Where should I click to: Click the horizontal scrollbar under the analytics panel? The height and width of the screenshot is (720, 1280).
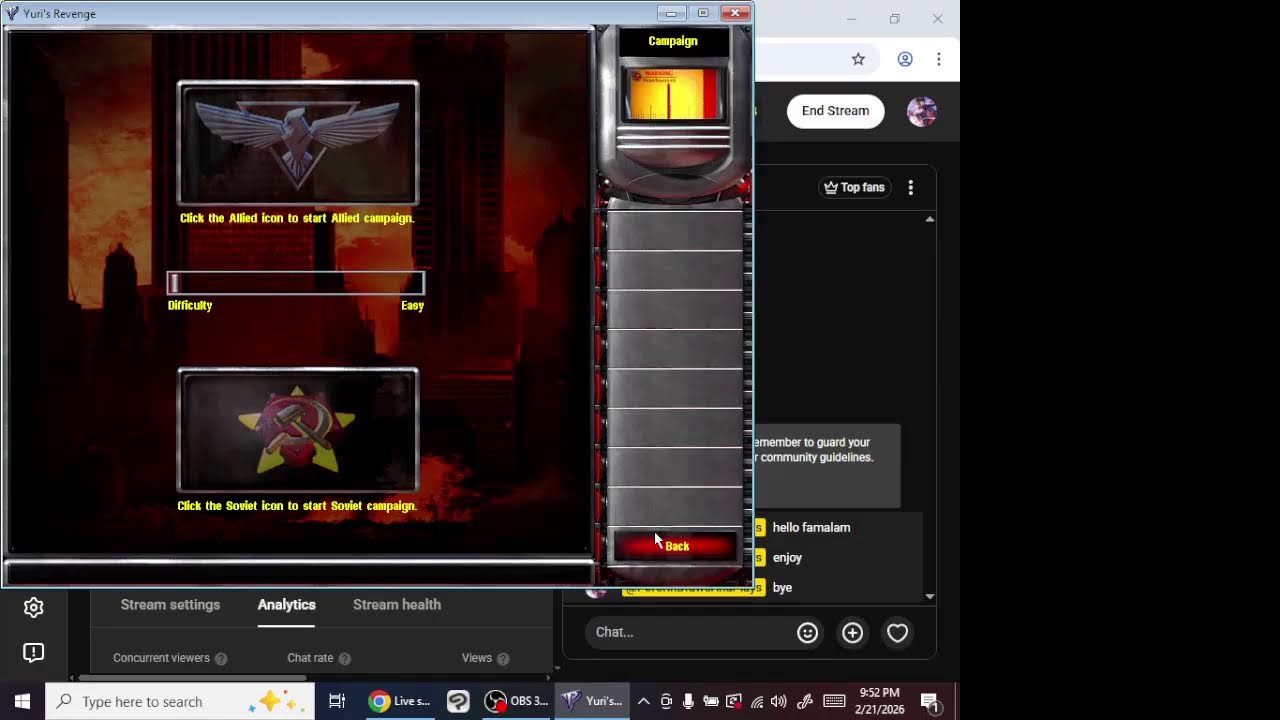[192, 677]
